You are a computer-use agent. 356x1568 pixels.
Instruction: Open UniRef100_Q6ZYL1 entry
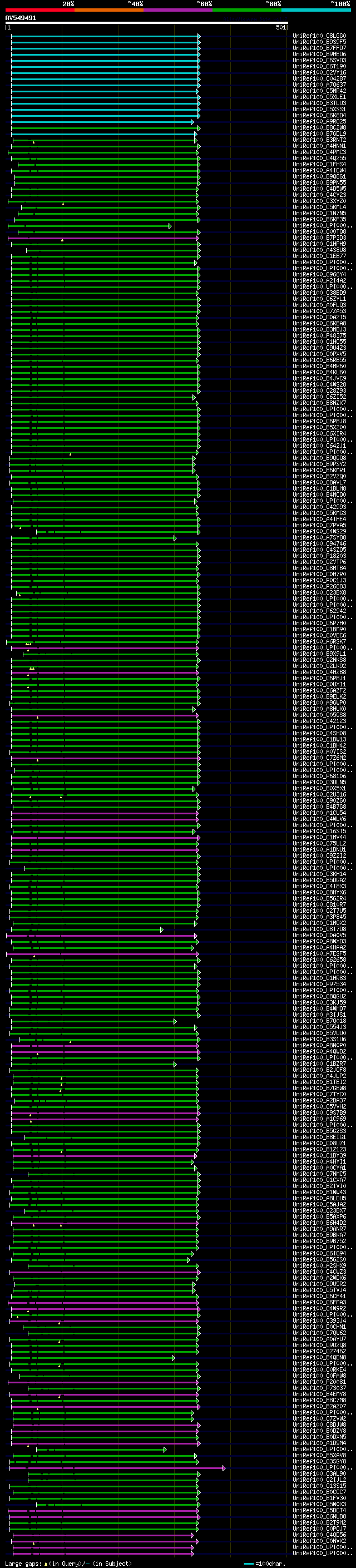(x=319, y=299)
